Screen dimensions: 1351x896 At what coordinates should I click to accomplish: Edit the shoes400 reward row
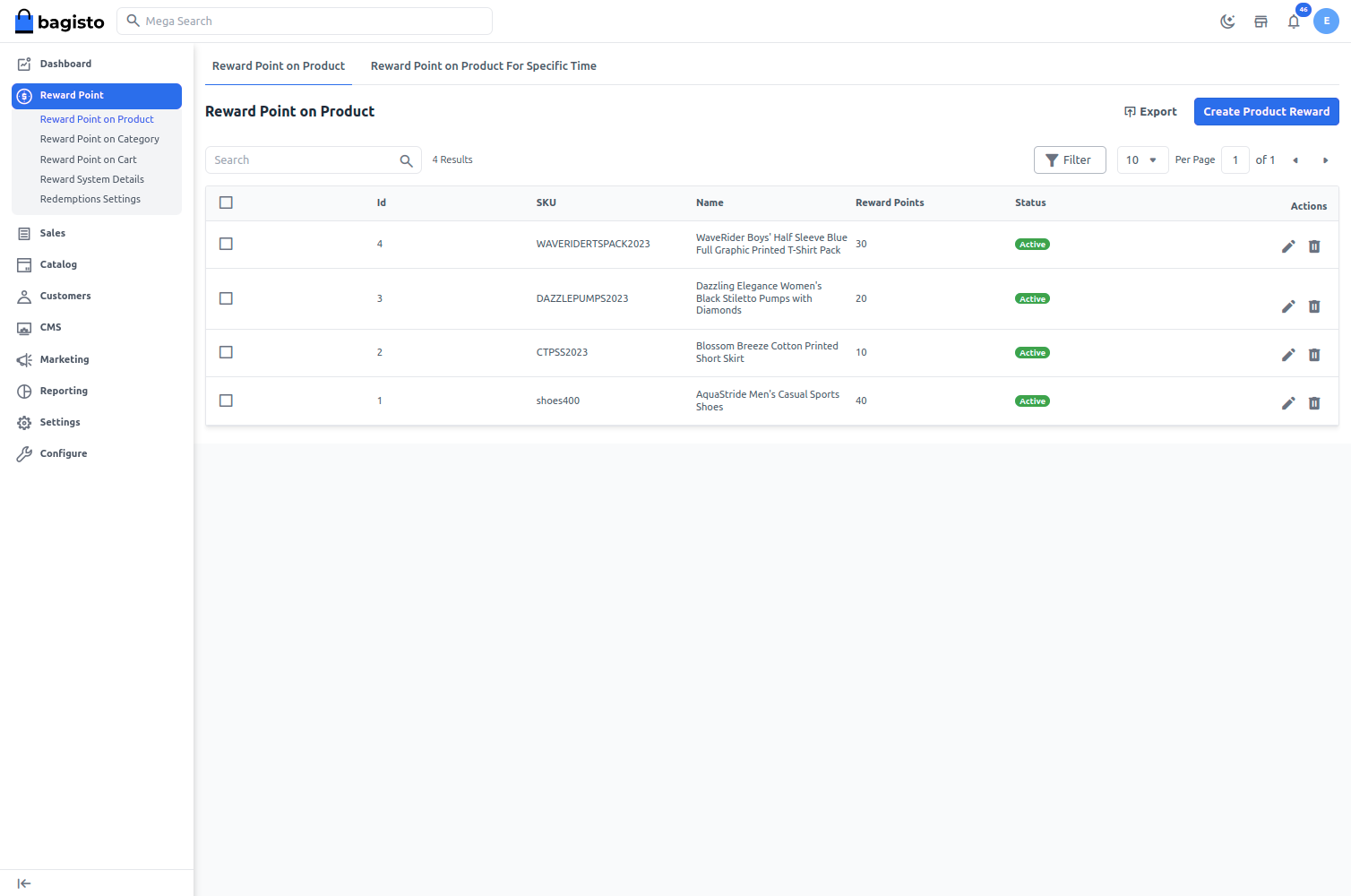(x=1288, y=403)
